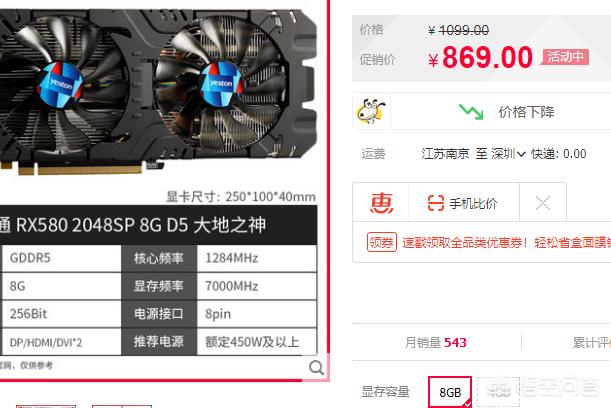Close the price comparison bar with X
This screenshot has width=611, height=408.
(542, 203)
